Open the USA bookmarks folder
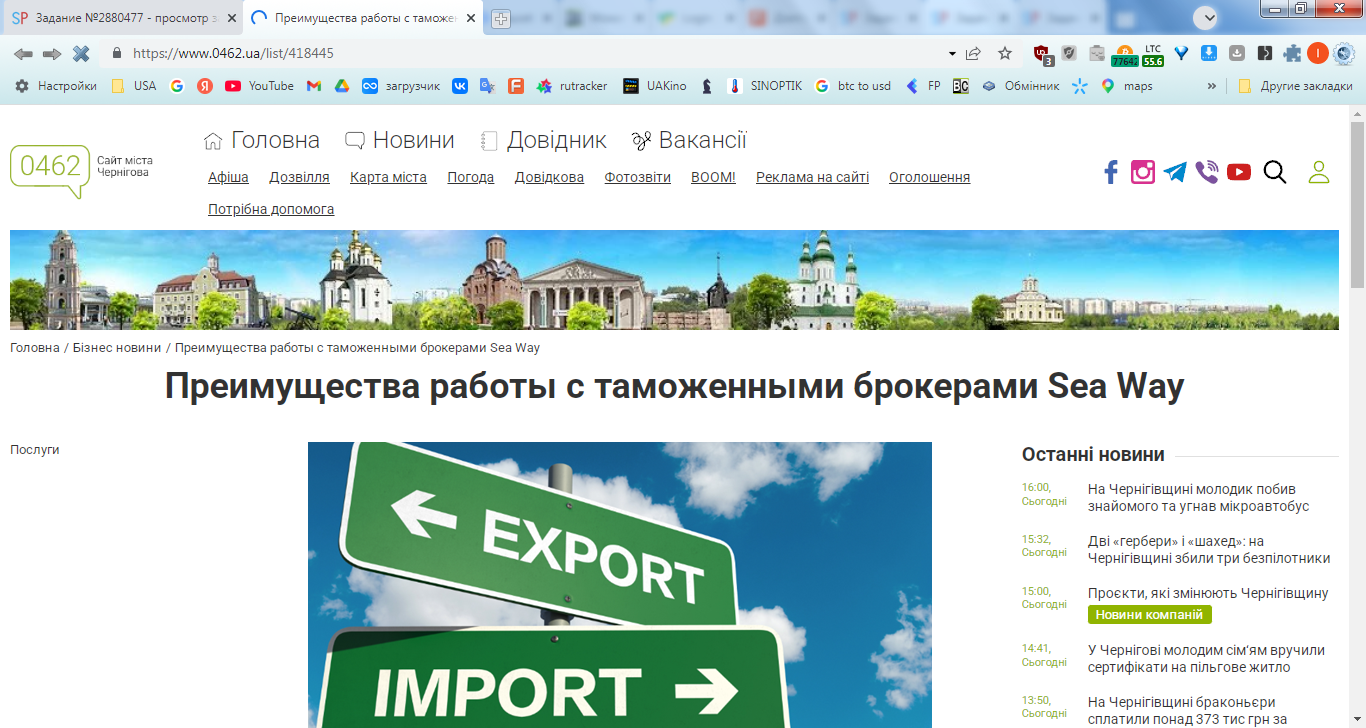 [133, 86]
